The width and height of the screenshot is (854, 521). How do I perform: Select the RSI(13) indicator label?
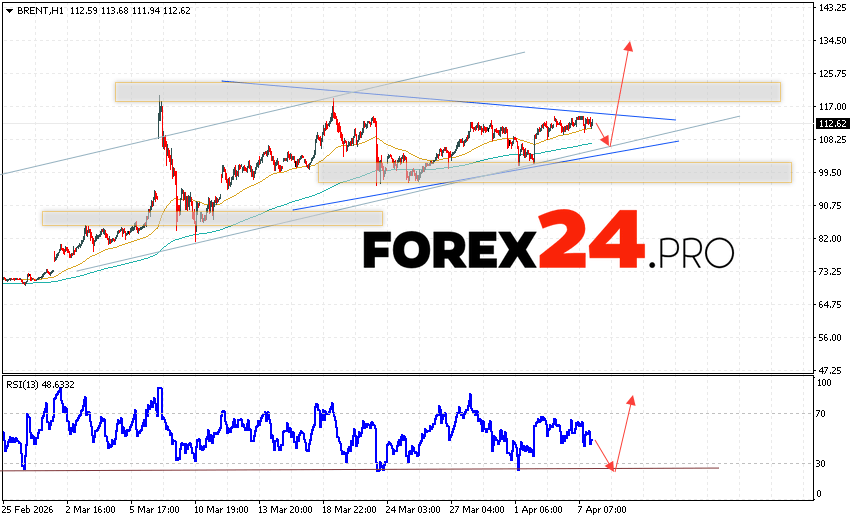(x=40, y=384)
